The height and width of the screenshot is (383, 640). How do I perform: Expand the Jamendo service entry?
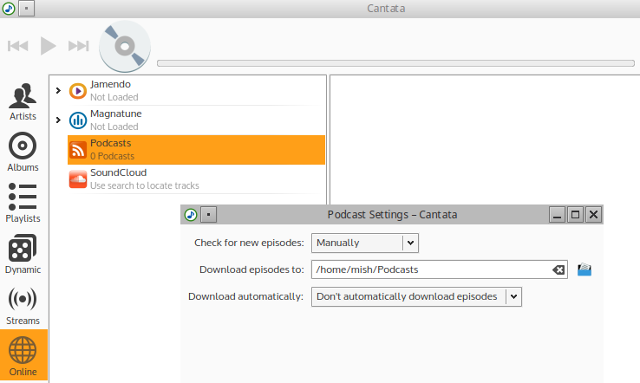coord(58,90)
